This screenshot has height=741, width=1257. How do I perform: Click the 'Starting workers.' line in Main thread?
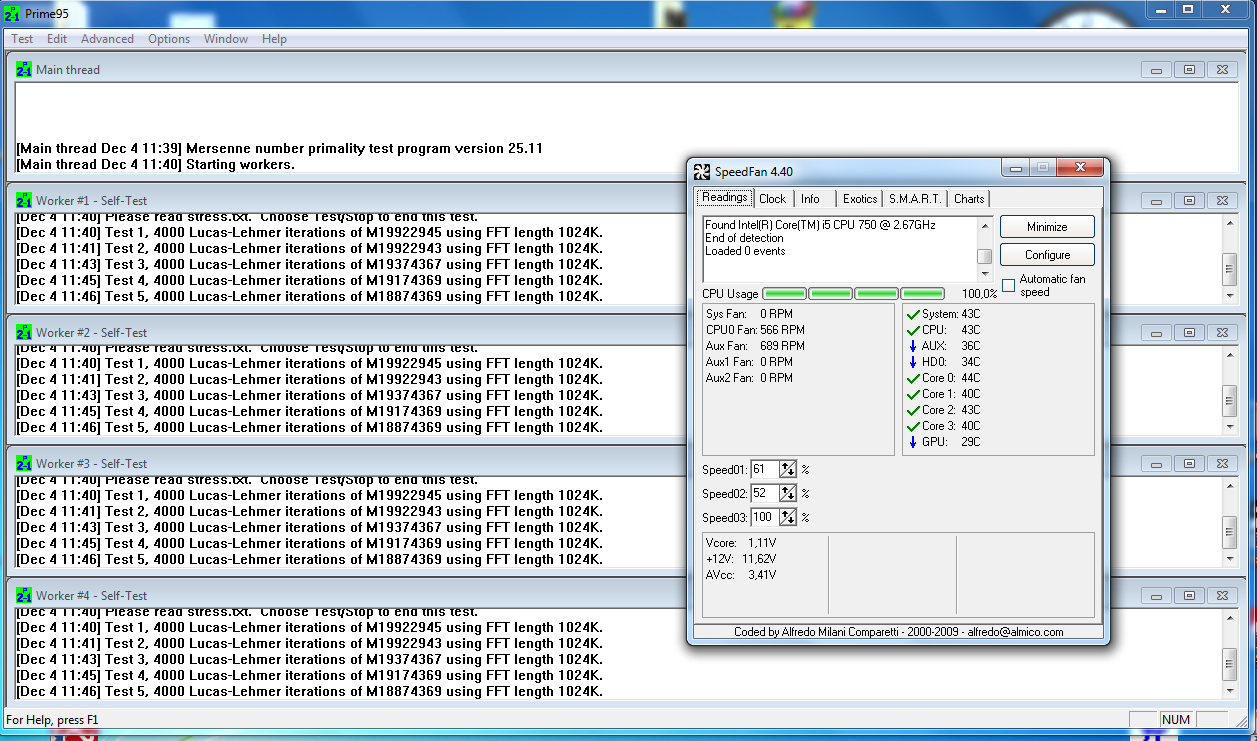coord(155,164)
